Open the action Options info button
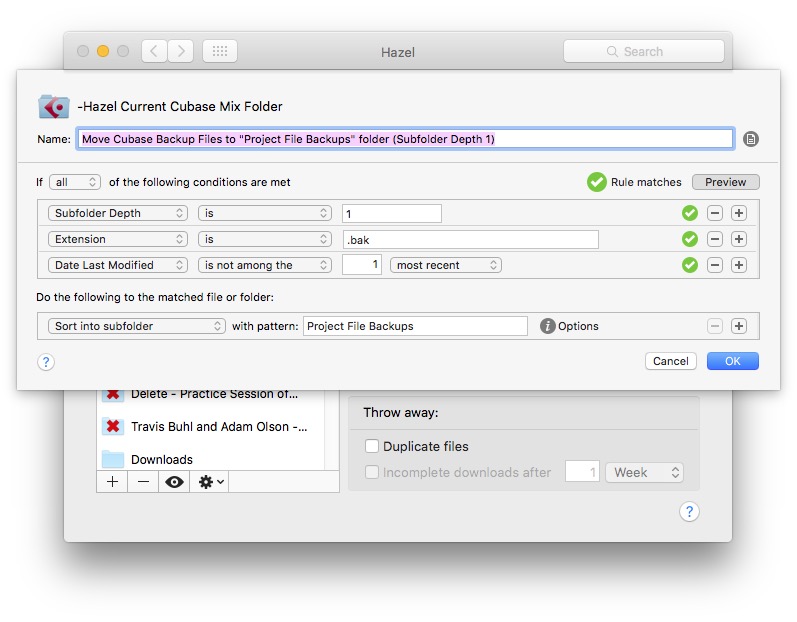This screenshot has width=797, height=622. tap(547, 326)
